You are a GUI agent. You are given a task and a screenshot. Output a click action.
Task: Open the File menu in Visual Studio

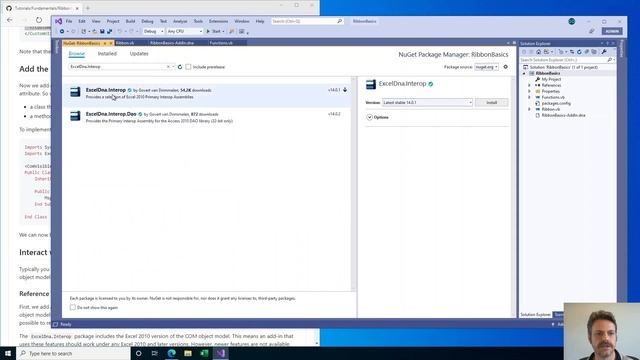(69, 21)
